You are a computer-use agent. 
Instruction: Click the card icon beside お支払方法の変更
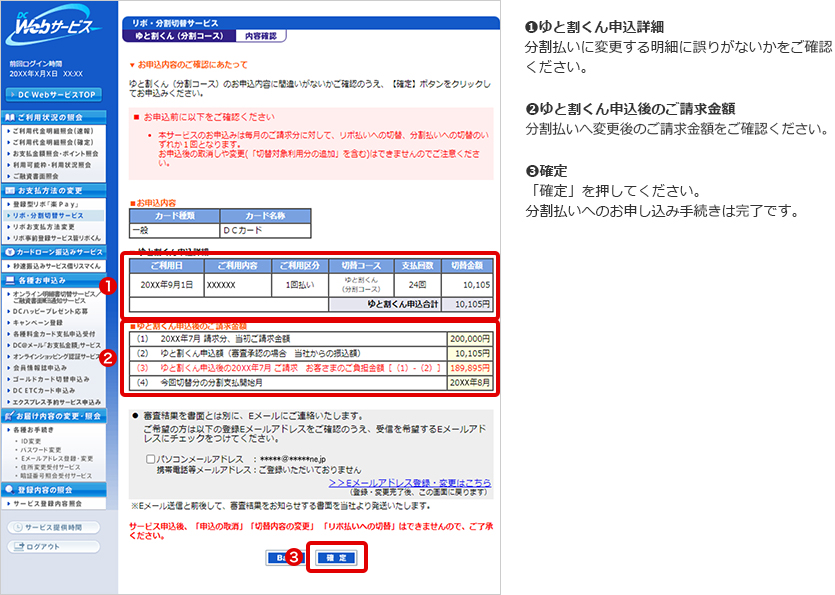(10, 190)
